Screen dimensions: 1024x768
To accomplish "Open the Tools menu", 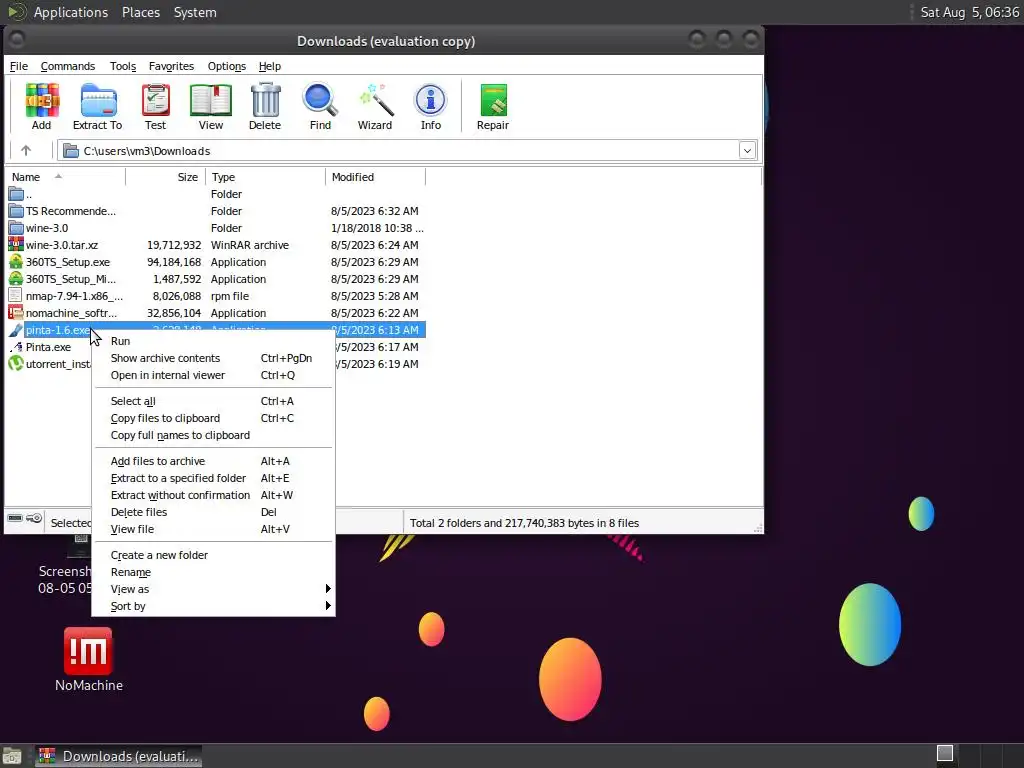I will pyautogui.click(x=123, y=66).
